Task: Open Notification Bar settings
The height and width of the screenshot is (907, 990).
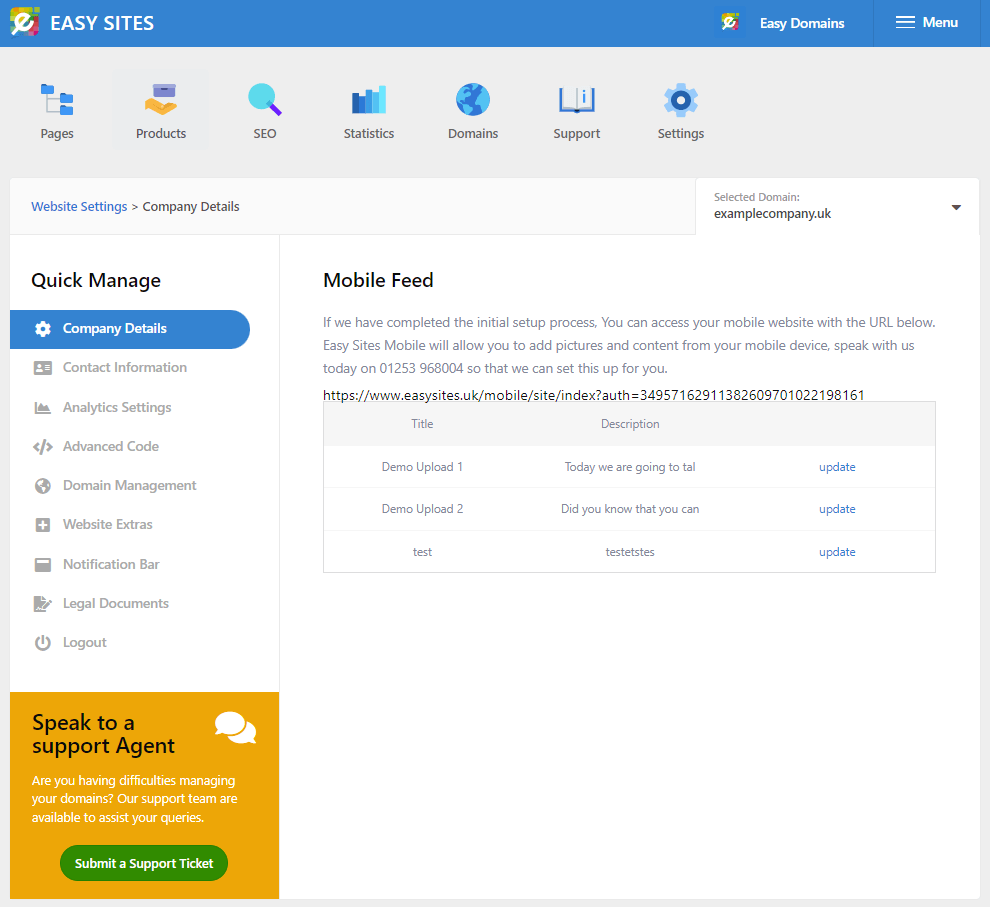Action: [111, 565]
